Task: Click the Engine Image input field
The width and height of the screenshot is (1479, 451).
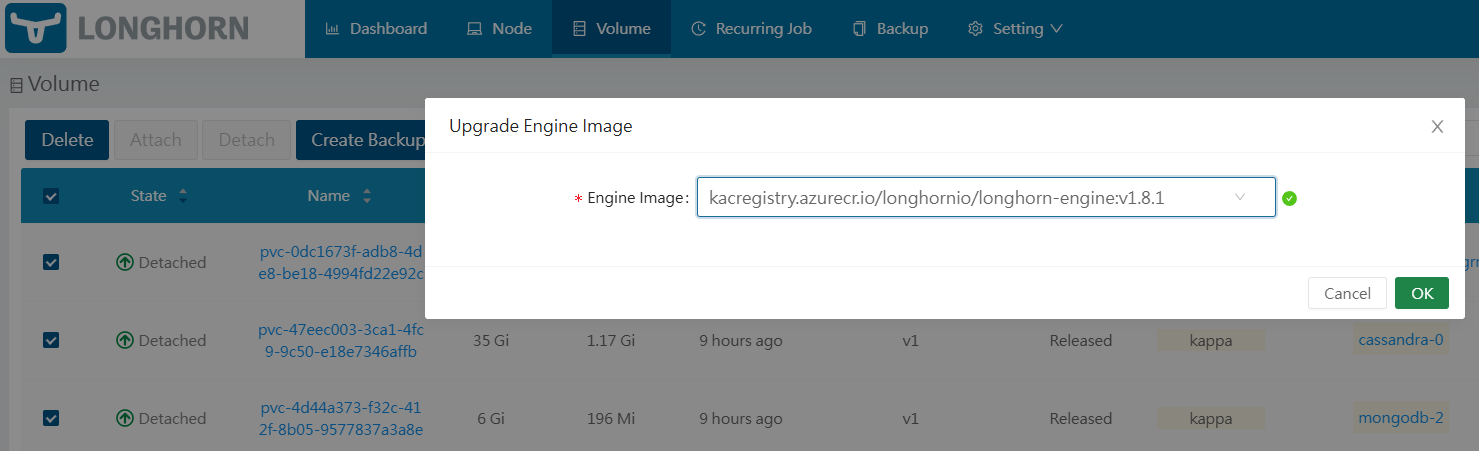Action: coord(960,198)
